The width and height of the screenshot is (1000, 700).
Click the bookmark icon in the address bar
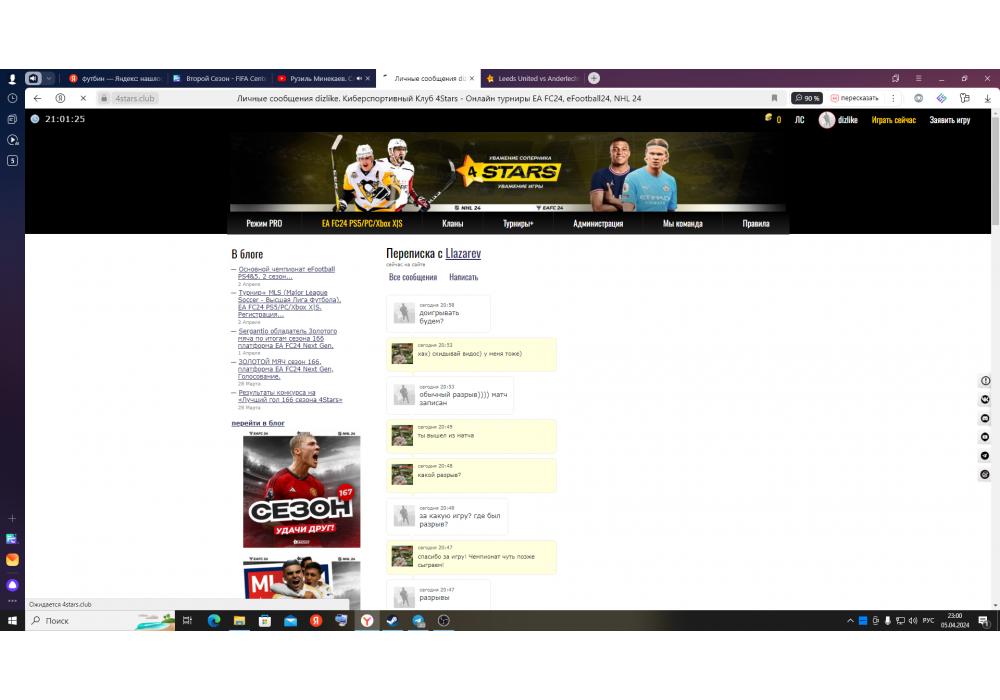pos(774,98)
